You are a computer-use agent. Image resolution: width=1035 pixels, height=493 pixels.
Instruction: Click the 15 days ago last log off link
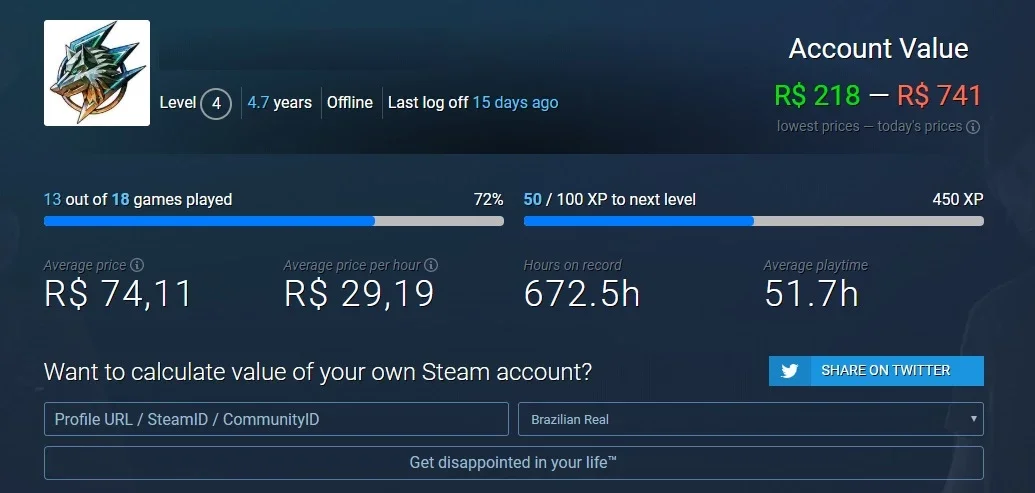pos(516,103)
